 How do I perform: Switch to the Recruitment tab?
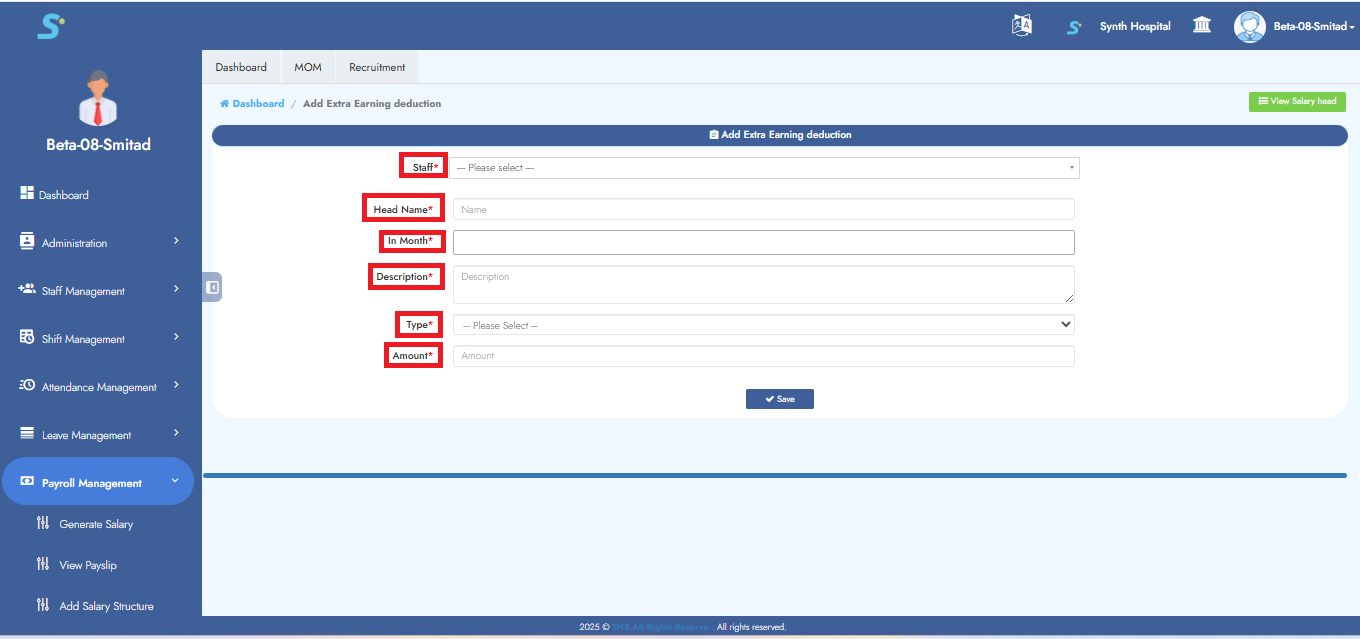click(377, 67)
